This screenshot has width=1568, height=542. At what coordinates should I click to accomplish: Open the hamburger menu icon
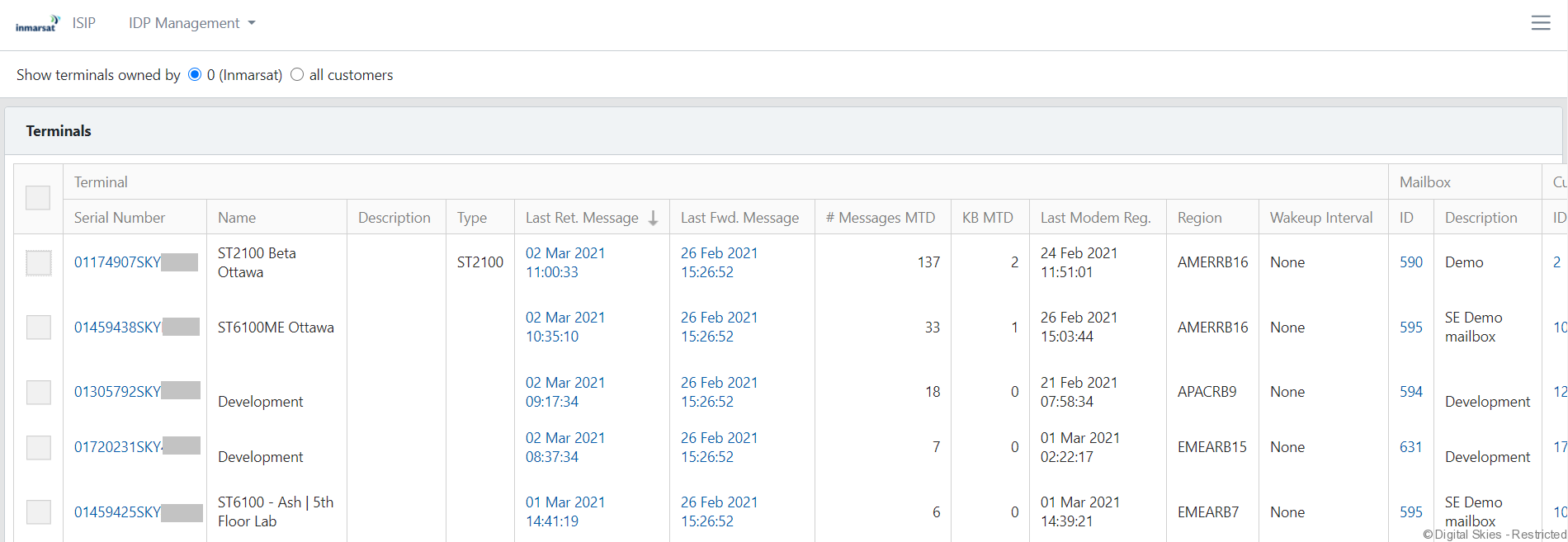coord(1540,23)
